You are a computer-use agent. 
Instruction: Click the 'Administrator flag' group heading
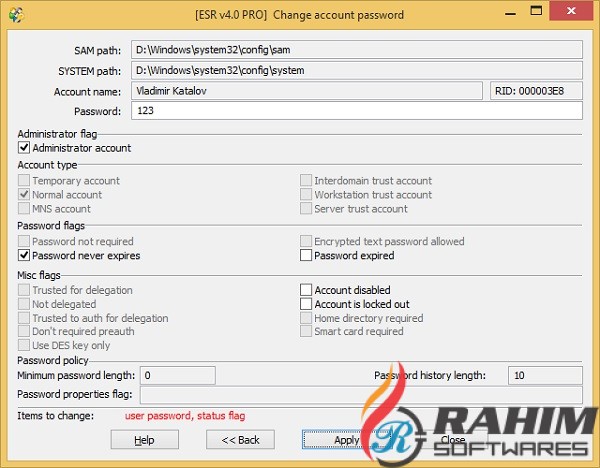click(x=57, y=134)
